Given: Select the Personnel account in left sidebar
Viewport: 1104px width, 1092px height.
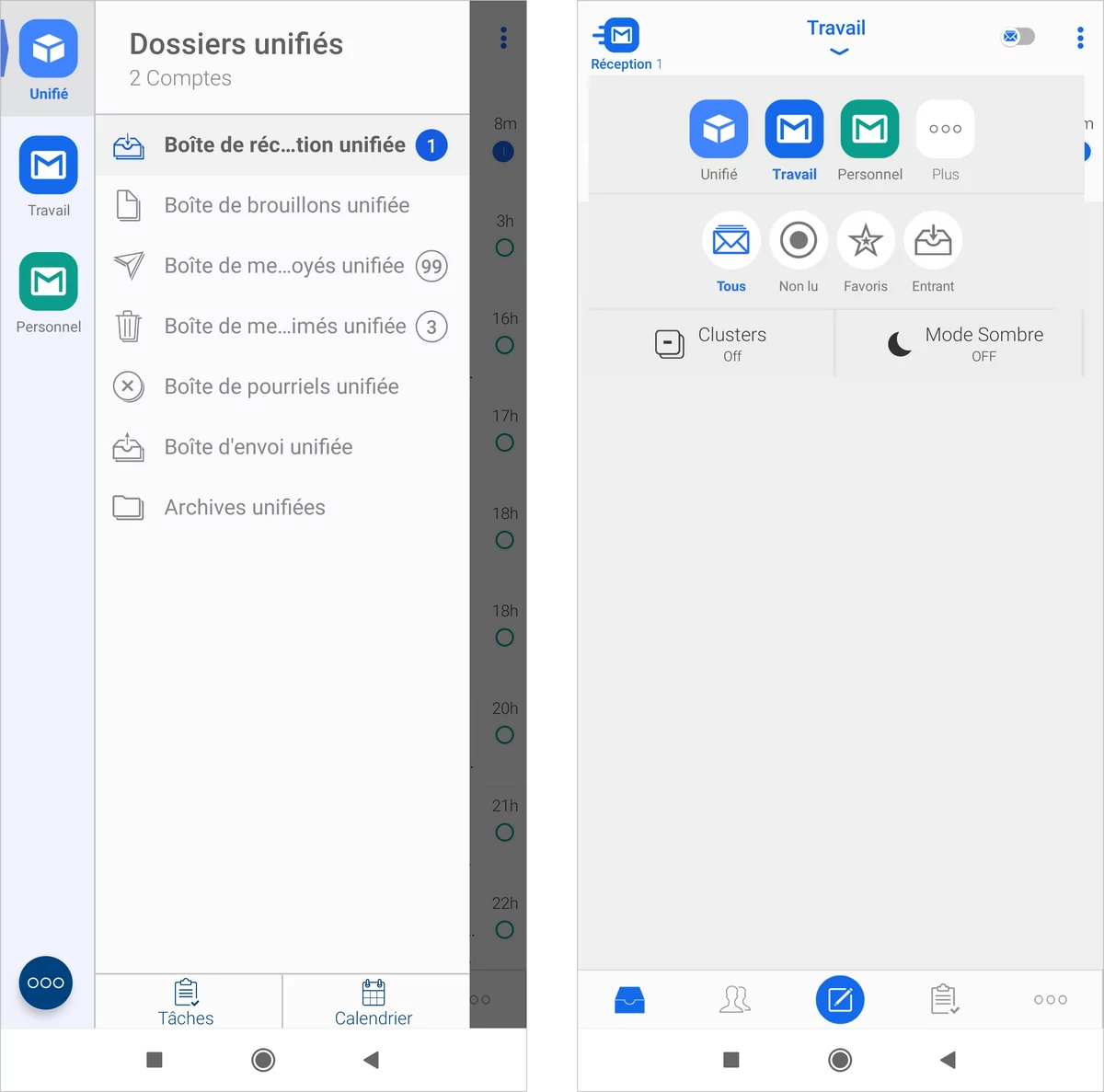Looking at the screenshot, I should (48, 292).
